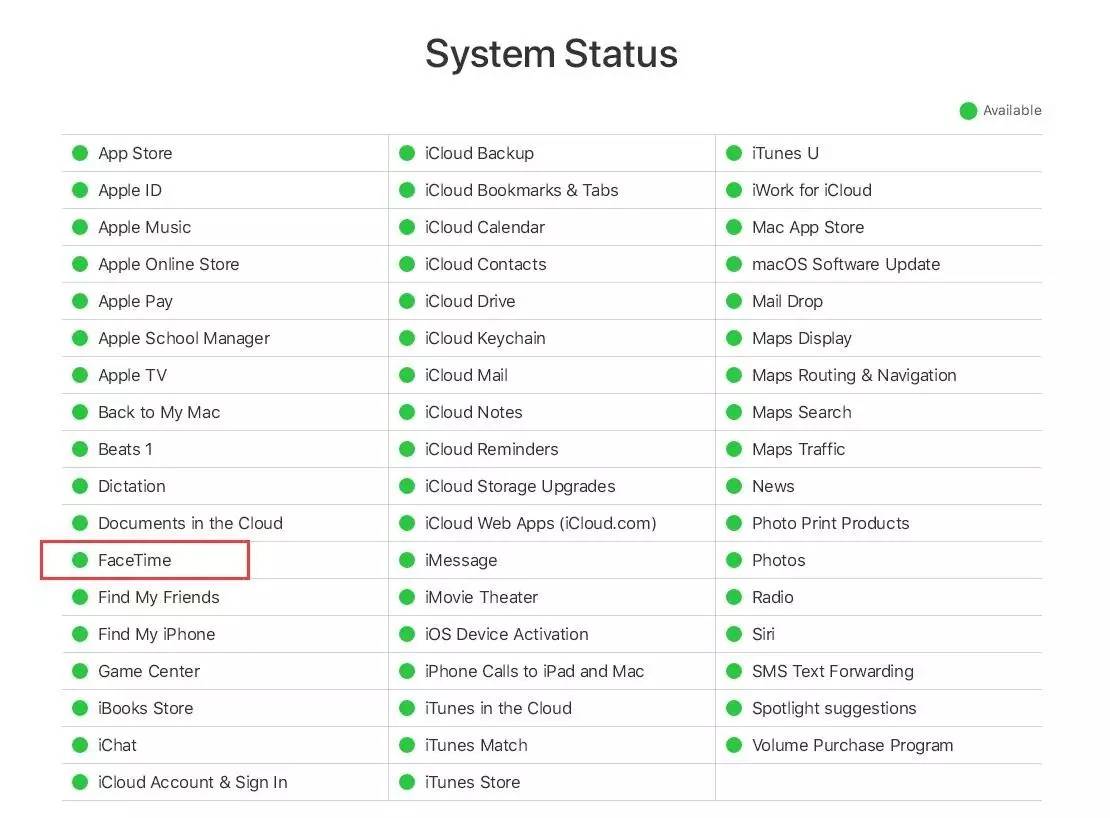Open the Volume Purchase Program entry
1110x818 pixels.
click(x=853, y=745)
